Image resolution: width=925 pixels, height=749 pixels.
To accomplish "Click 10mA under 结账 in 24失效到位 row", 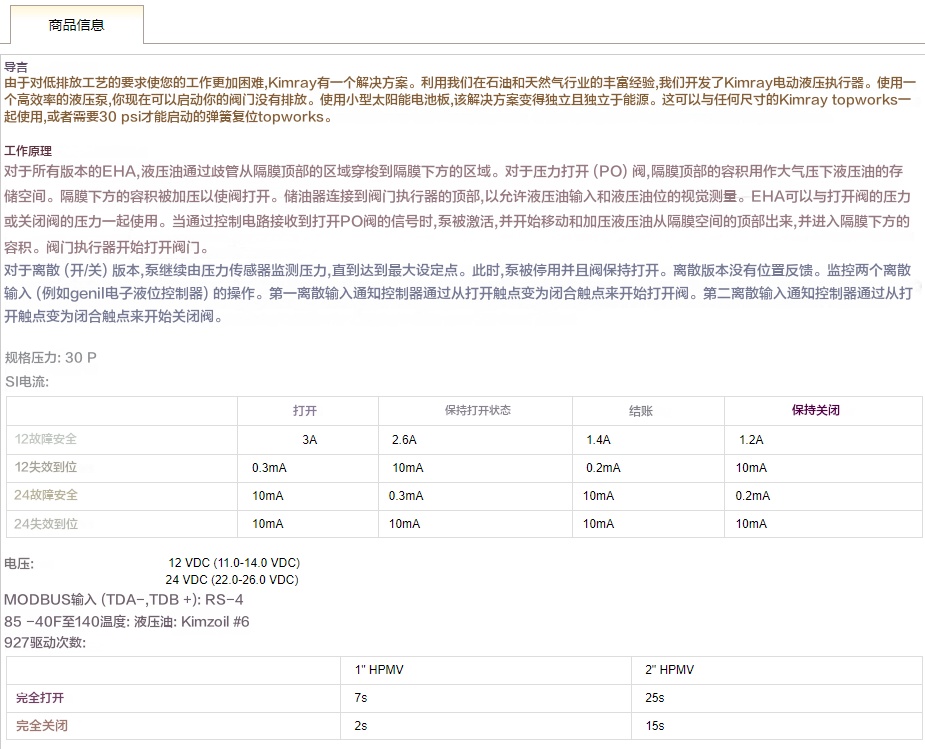I will 598,524.
